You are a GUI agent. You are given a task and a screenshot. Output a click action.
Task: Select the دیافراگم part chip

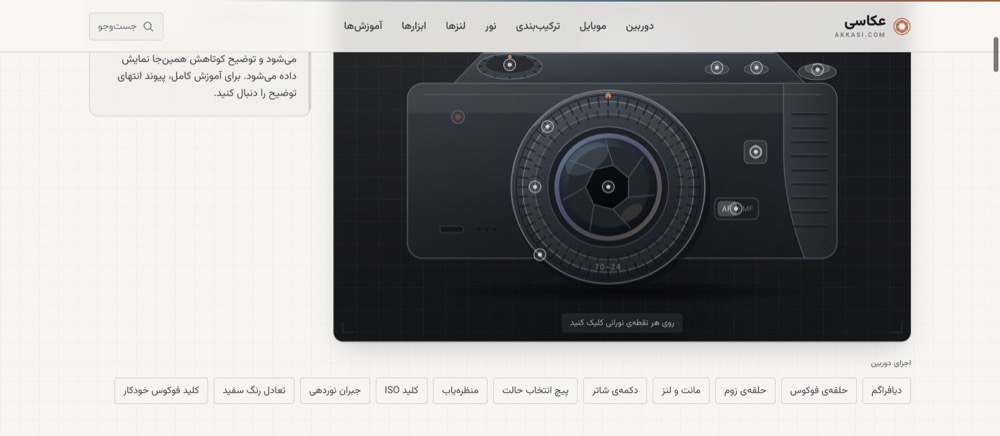tap(886, 391)
